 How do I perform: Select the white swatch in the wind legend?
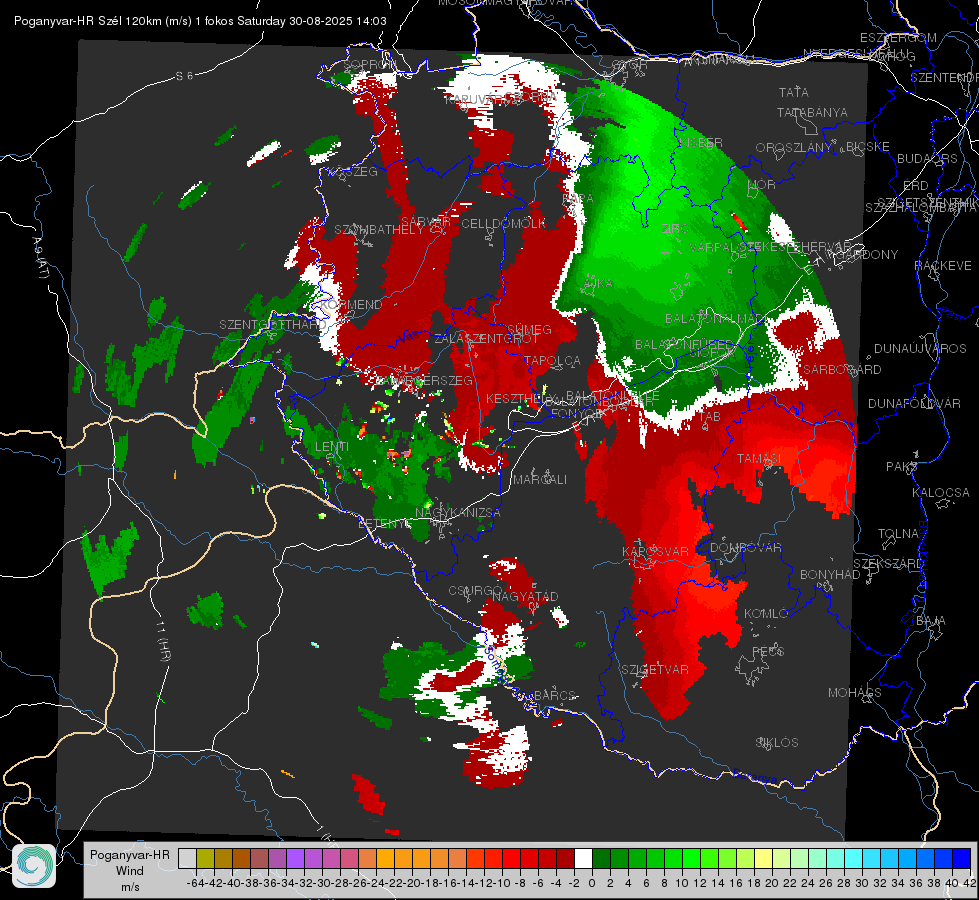click(583, 859)
